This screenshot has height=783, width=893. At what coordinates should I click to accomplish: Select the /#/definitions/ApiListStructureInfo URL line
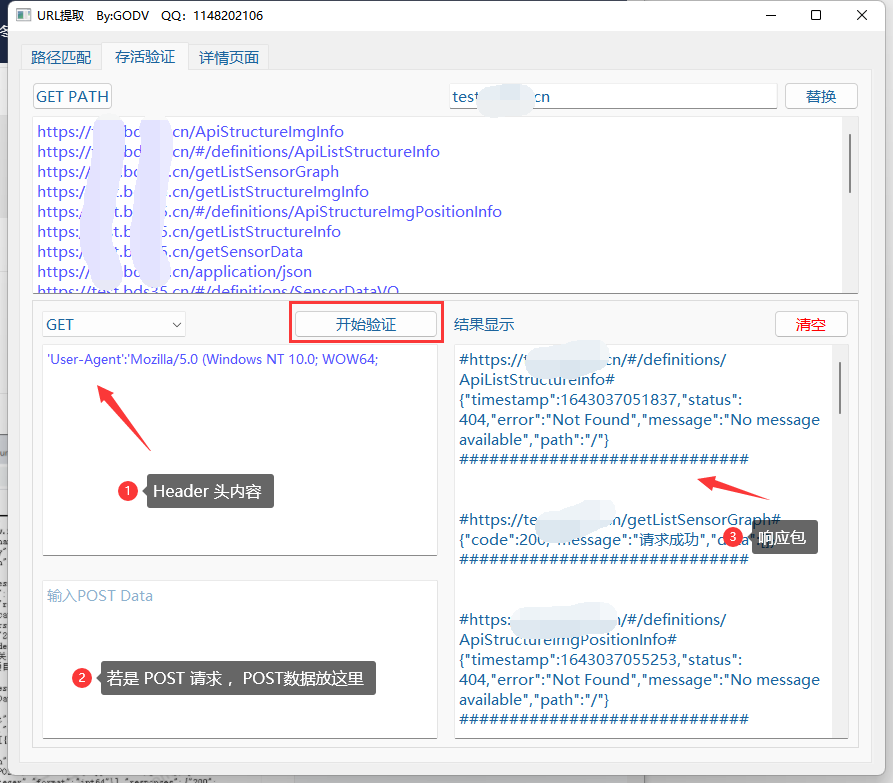point(238,151)
